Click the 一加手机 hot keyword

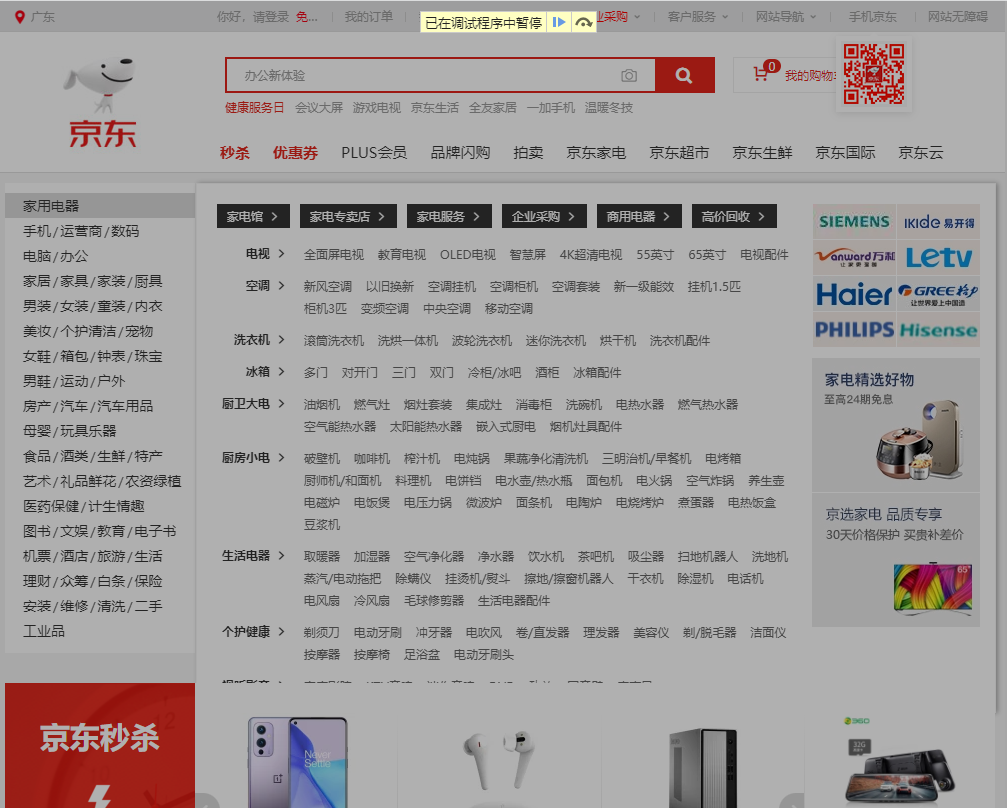(550, 107)
